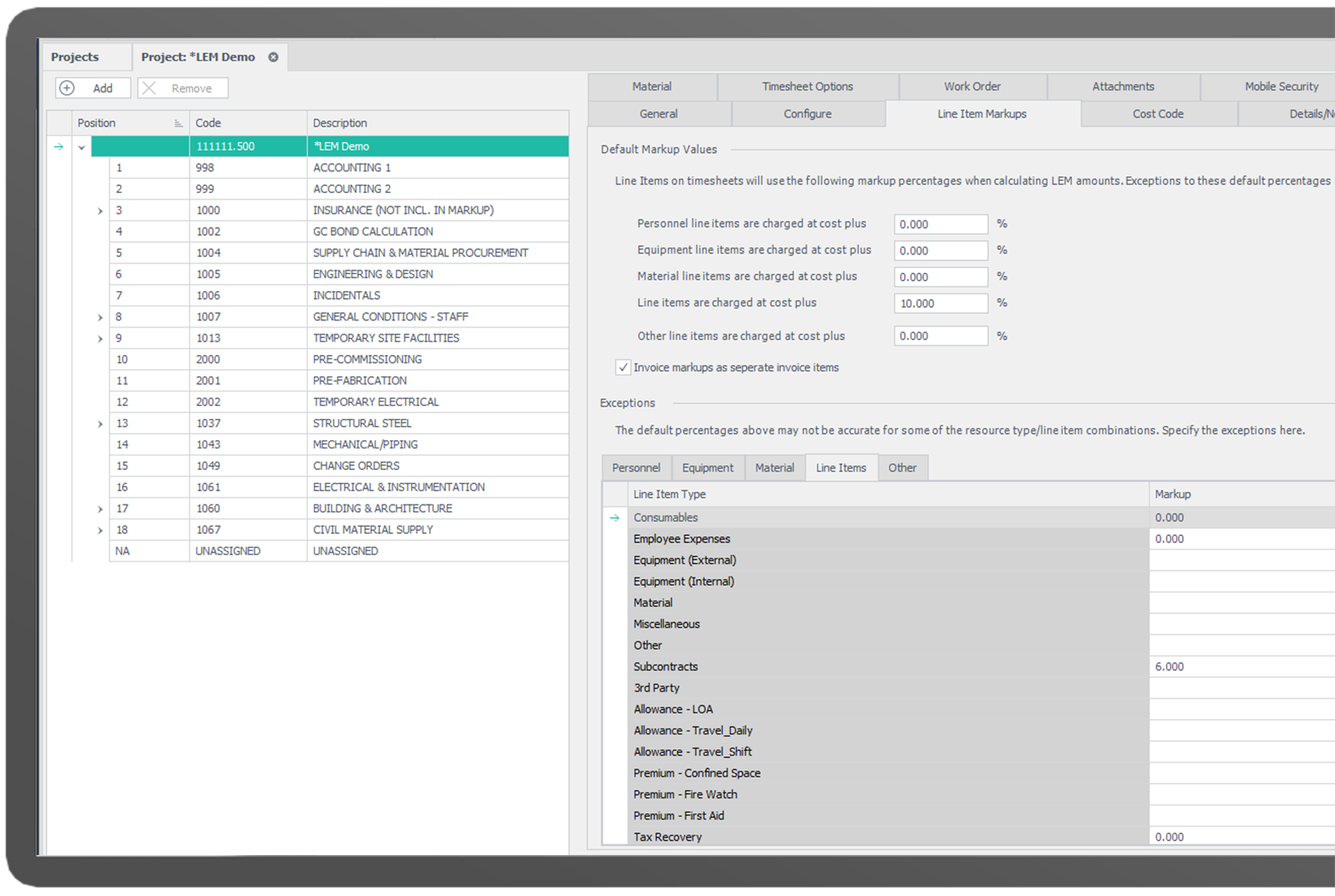Viewport: 1335px width, 896px height.
Task: Switch to the Timesheet Options tab
Action: pyautogui.click(x=807, y=86)
